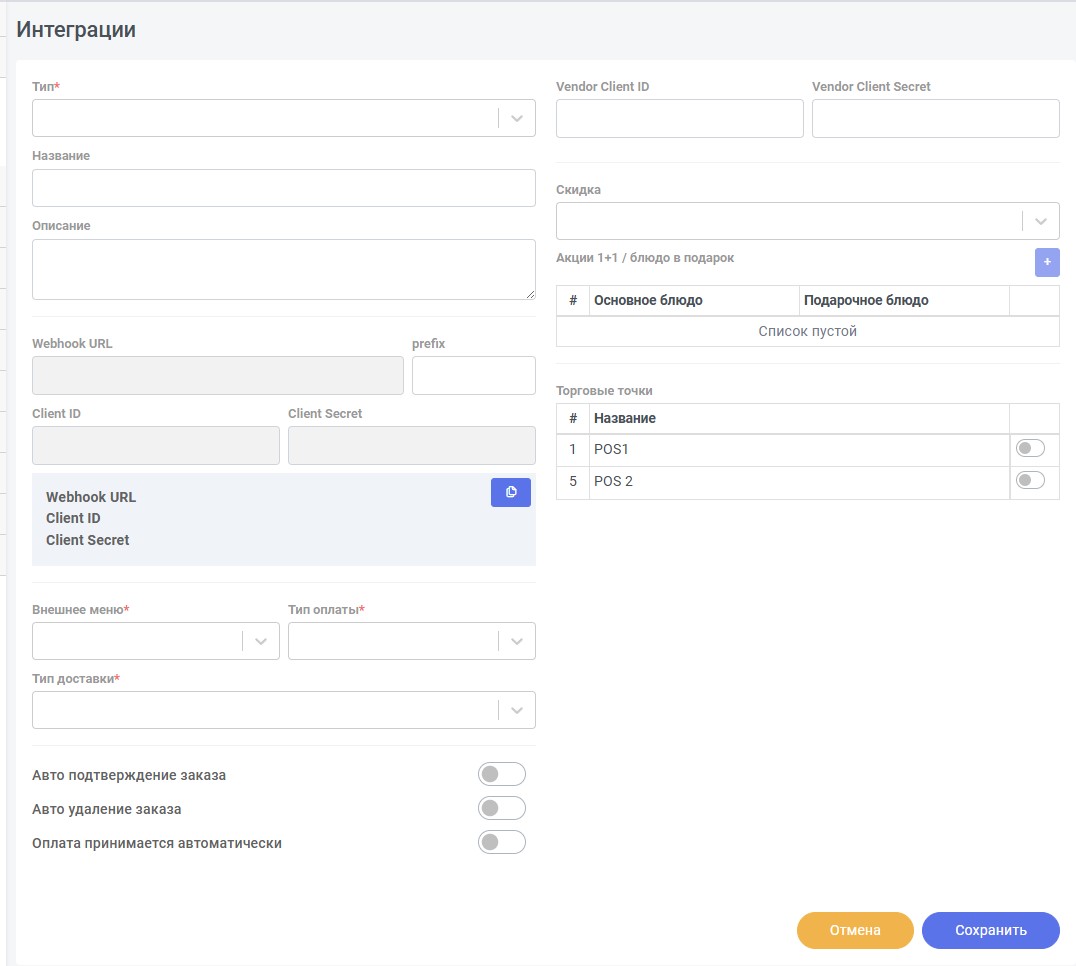Viewport: 1076px width, 966px height.
Task: Focus the prefix input field
Action: 473,375
